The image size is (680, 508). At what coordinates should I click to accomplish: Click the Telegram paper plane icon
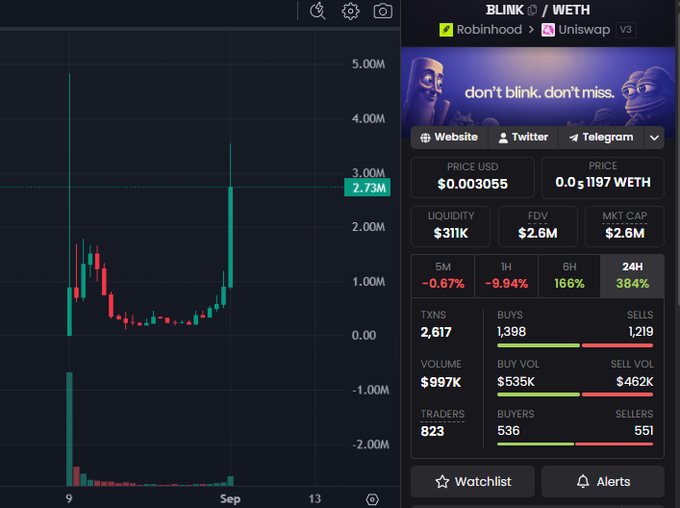(574, 138)
